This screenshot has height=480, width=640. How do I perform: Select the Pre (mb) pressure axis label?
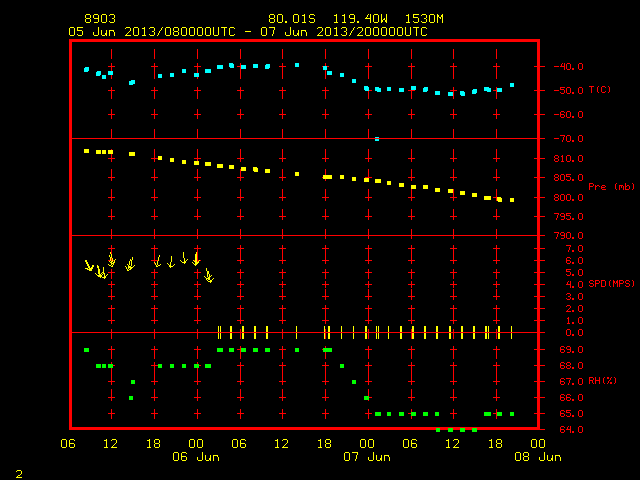click(611, 187)
